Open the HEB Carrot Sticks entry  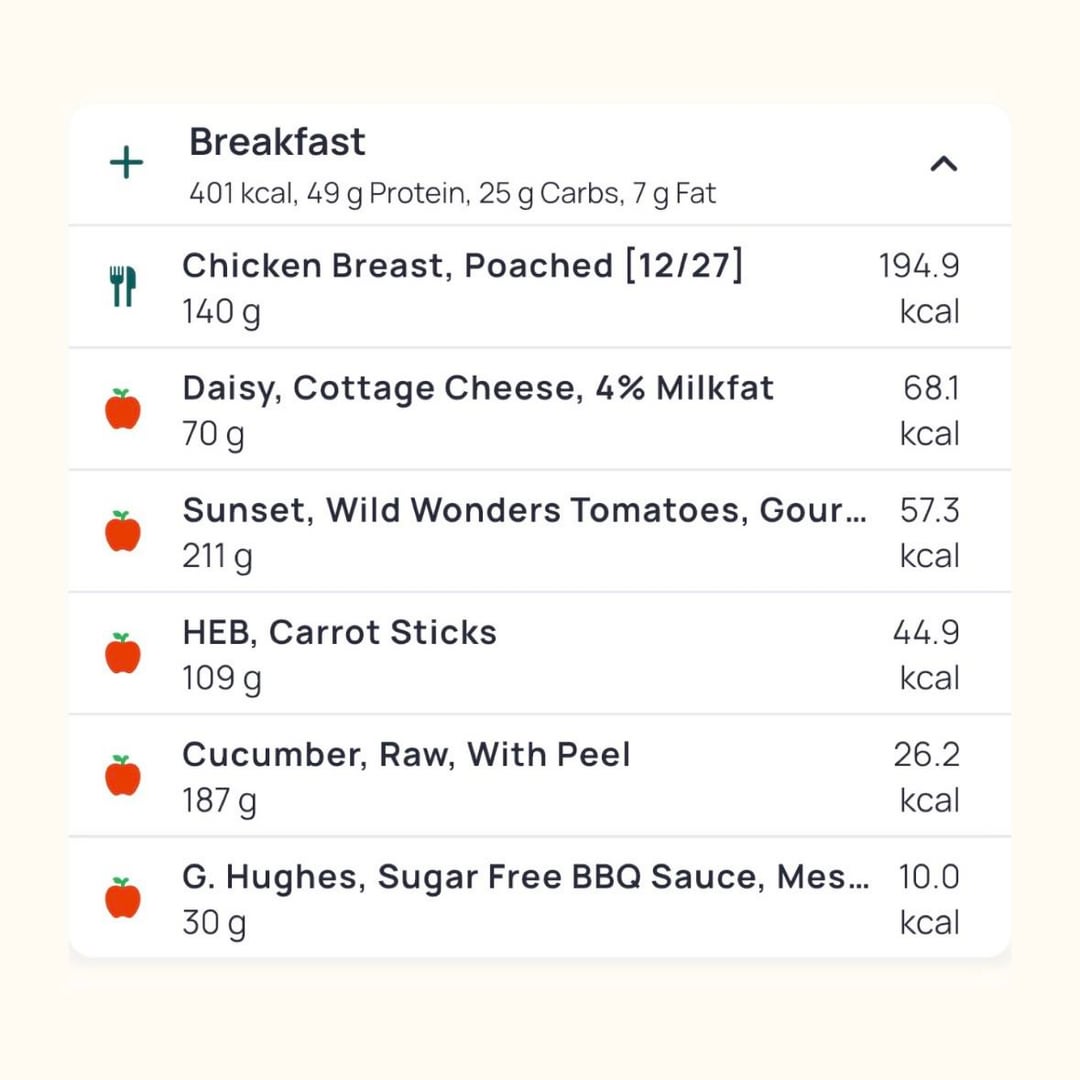[339, 632]
